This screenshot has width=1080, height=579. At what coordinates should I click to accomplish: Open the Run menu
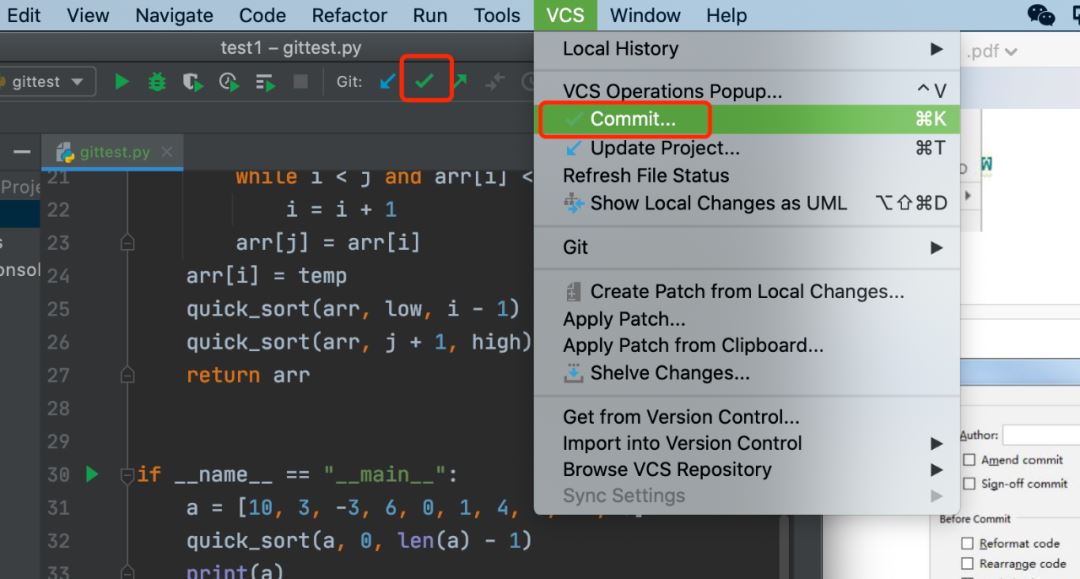[430, 15]
